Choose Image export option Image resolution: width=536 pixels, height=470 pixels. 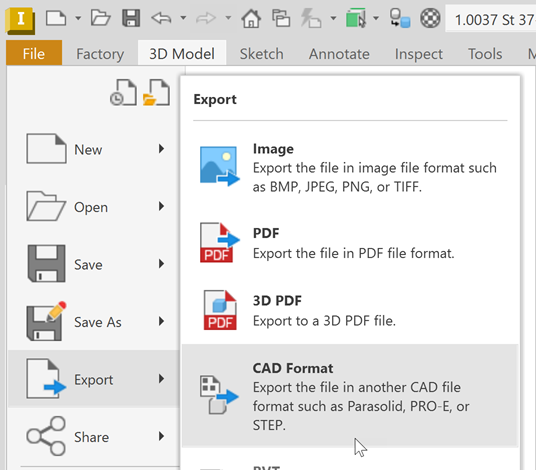(350, 167)
